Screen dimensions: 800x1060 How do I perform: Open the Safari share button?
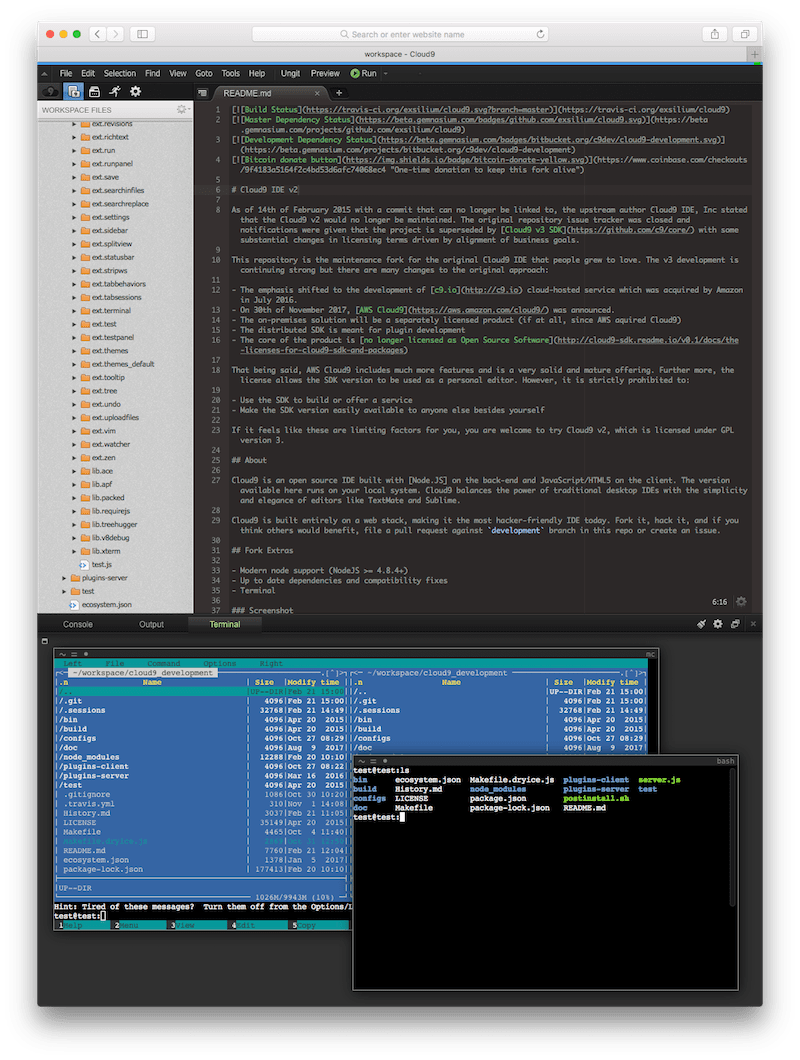click(x=715, y=34)
